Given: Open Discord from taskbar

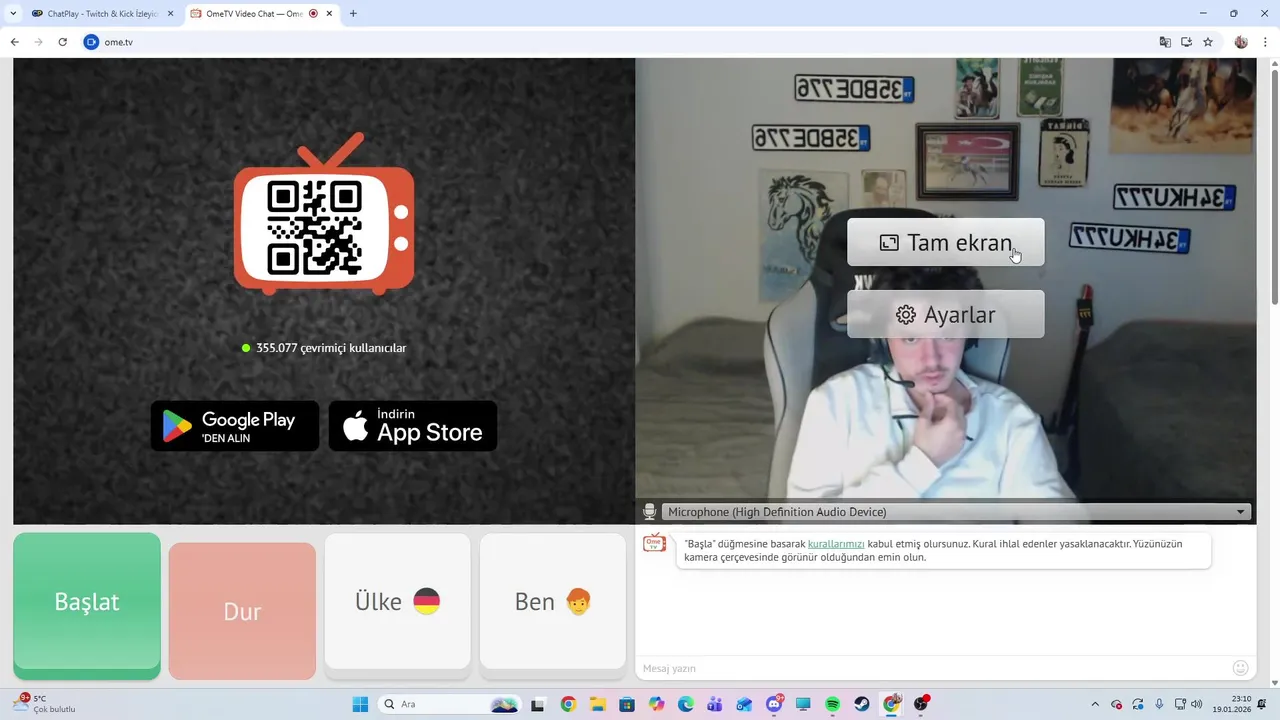Looking at the screenshot, I should coord(774,704).
